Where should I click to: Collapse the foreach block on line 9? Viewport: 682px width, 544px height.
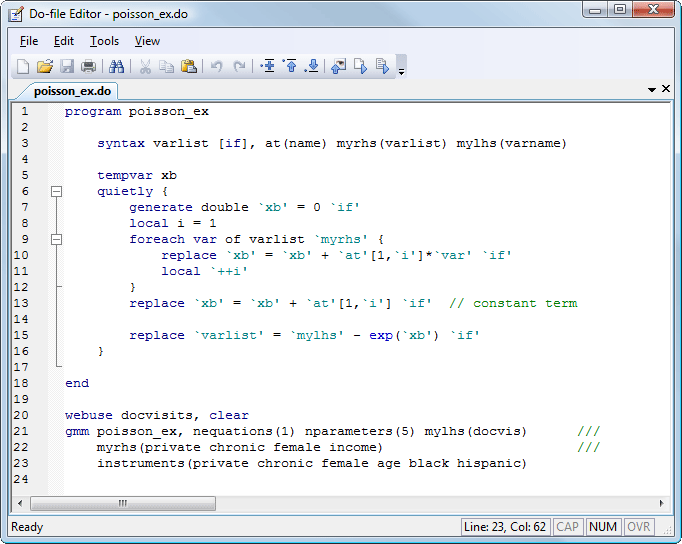[x=56, y=239]
